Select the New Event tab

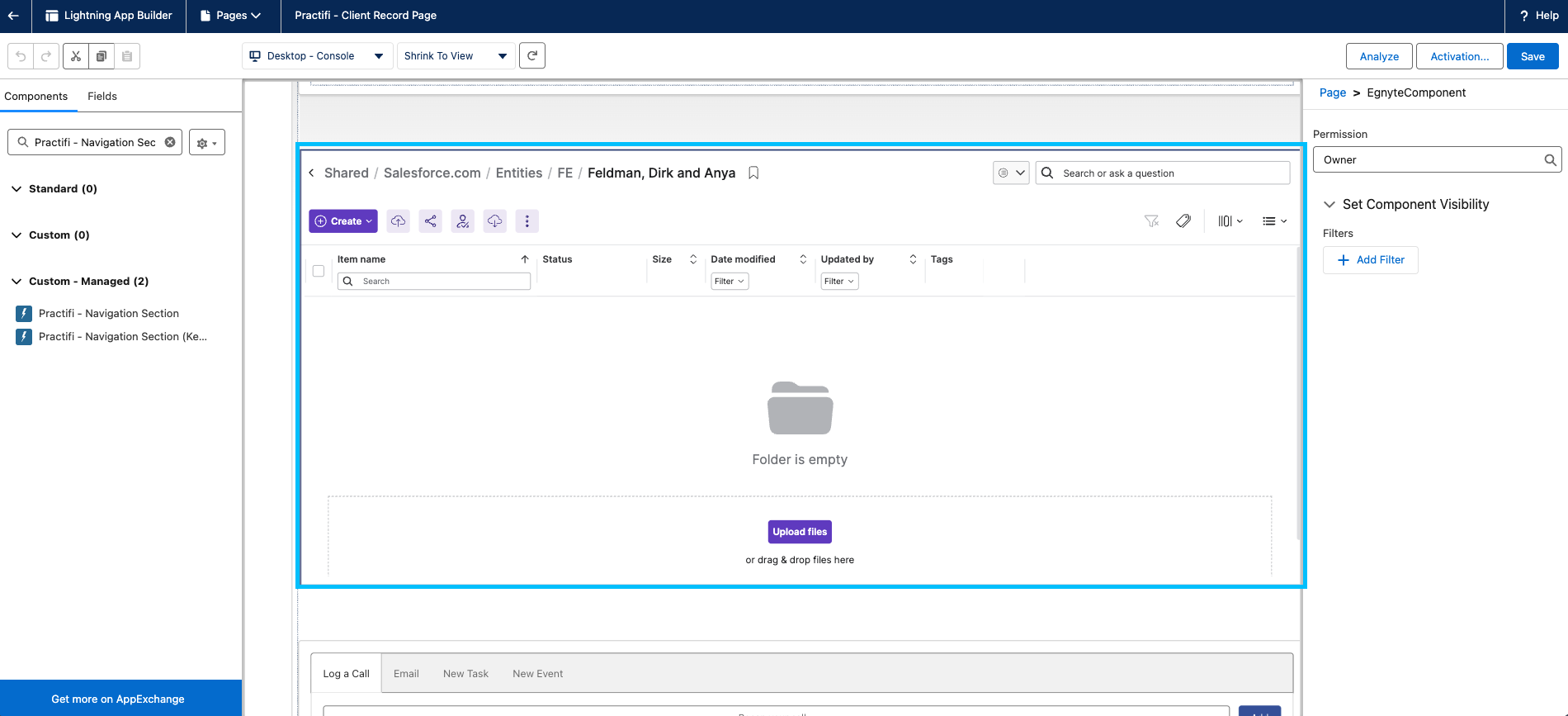coord(538,674)
